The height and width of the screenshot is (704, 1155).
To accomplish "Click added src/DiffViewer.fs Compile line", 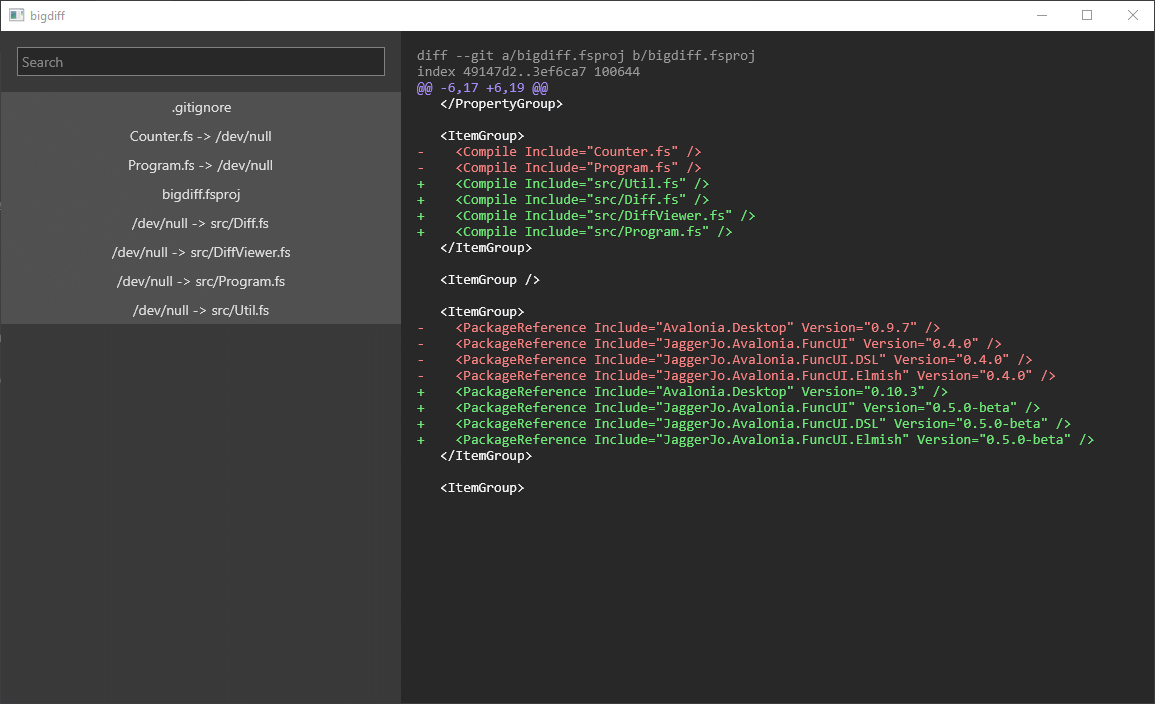I will [586, 216].
